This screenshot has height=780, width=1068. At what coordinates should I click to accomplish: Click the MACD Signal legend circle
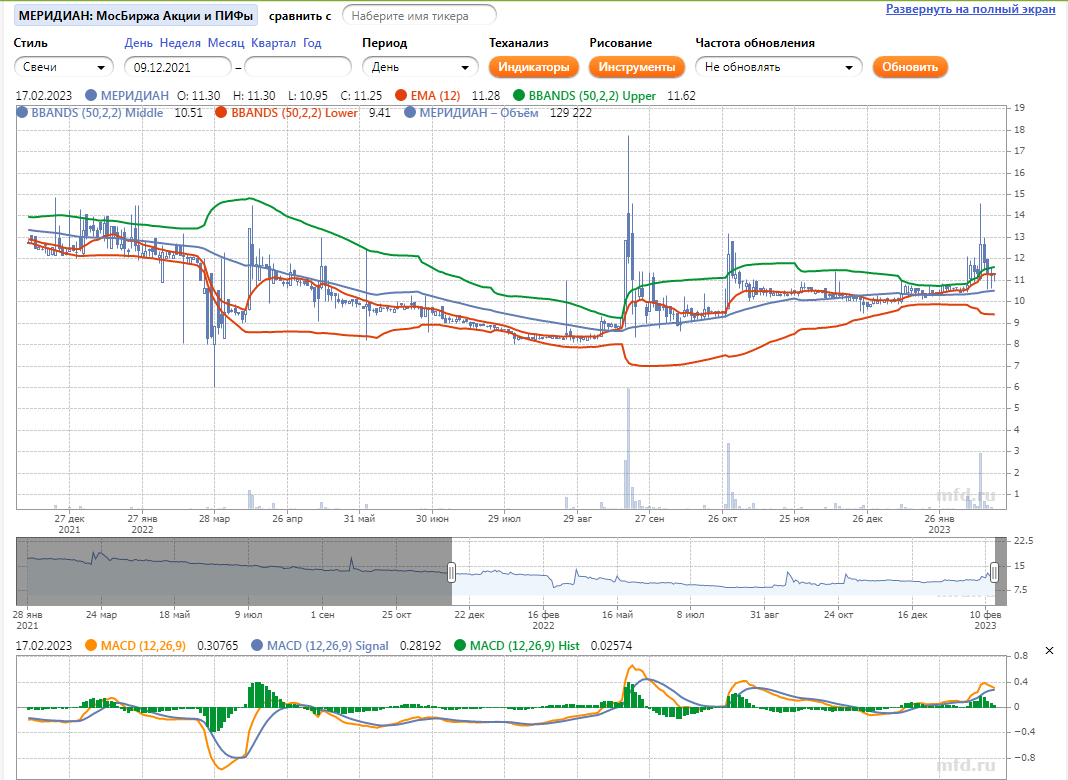click(x=258, y=646)
